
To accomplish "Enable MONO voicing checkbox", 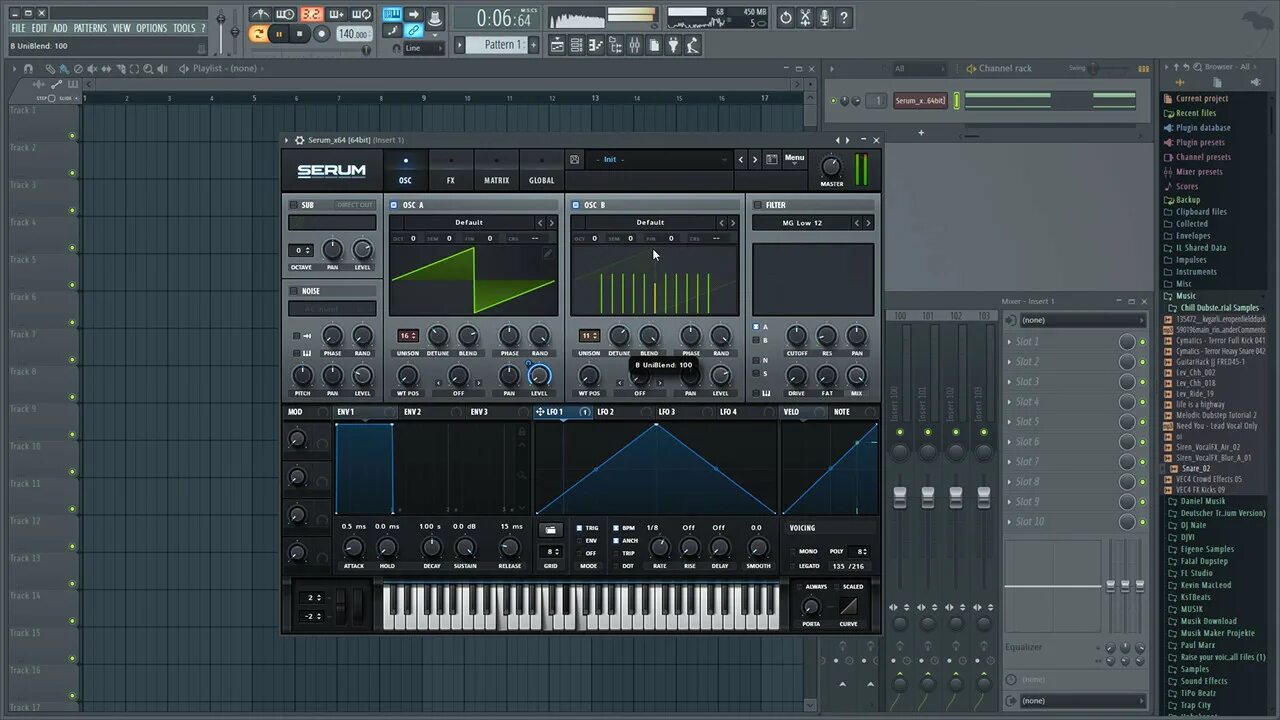I will click(x=793, y=551).
